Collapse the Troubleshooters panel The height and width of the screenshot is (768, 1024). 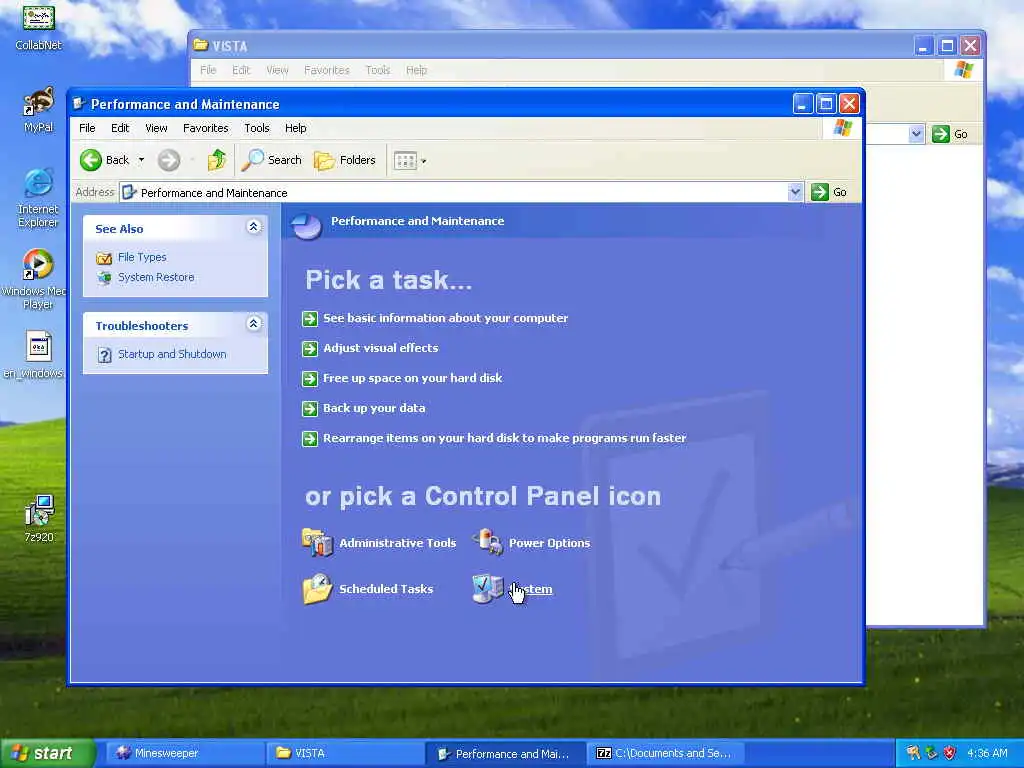[x=254, y=323]
